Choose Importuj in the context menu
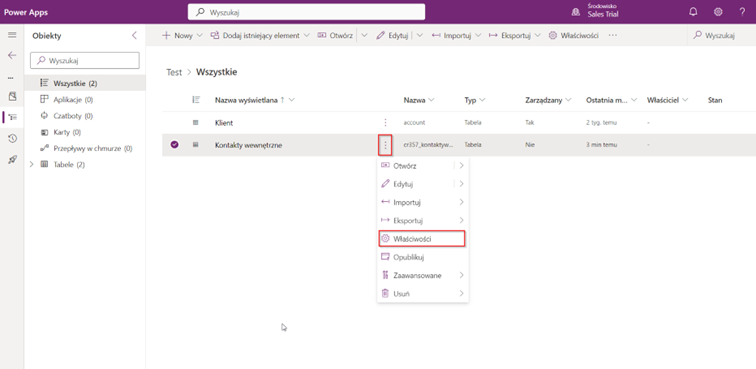The image size is (756, 369). (423, 202)
